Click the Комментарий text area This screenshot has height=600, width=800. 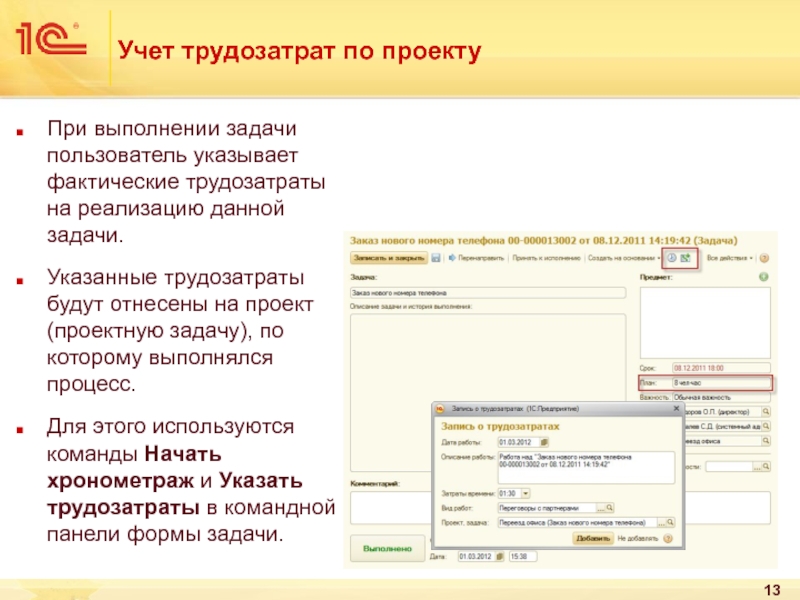tap(390, 508)
